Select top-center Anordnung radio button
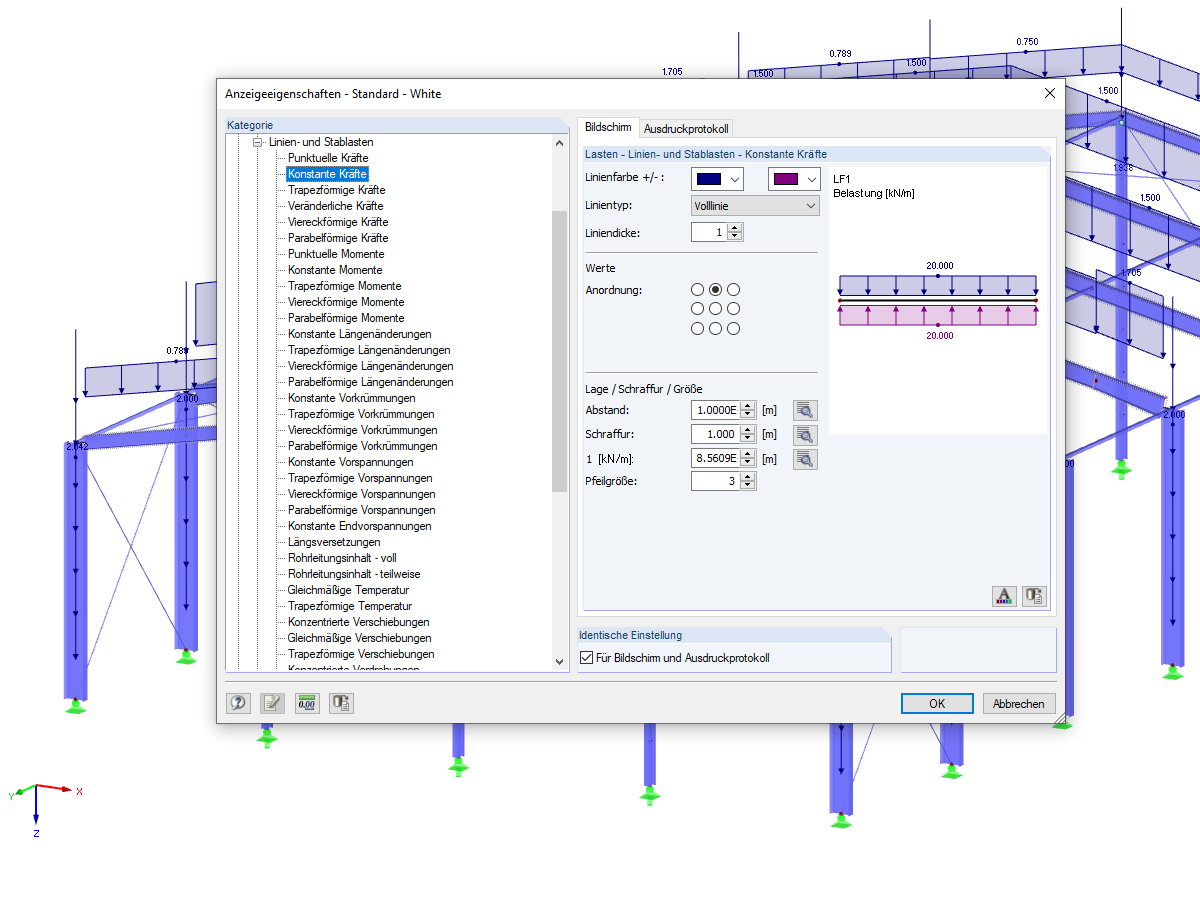 click(715, 289)
